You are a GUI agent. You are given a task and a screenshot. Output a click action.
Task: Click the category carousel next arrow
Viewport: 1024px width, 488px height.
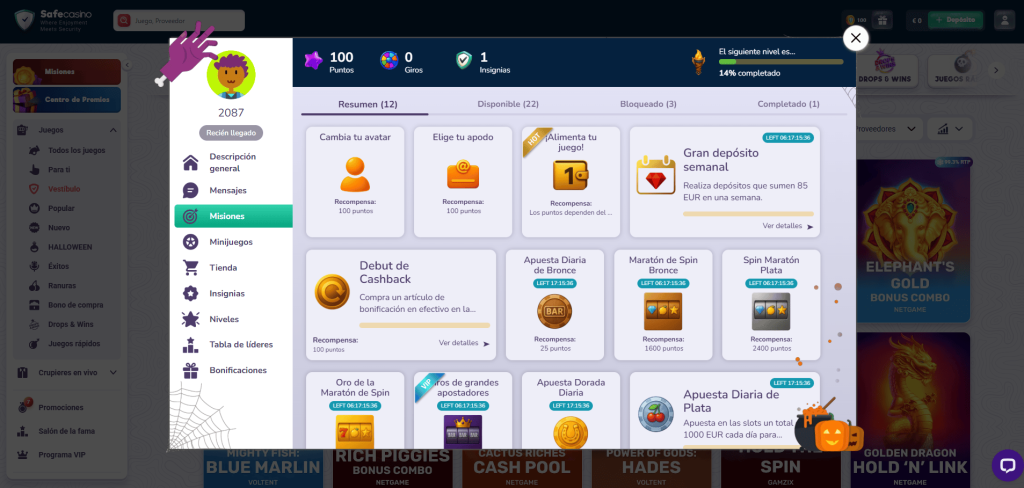click(996, 70)
